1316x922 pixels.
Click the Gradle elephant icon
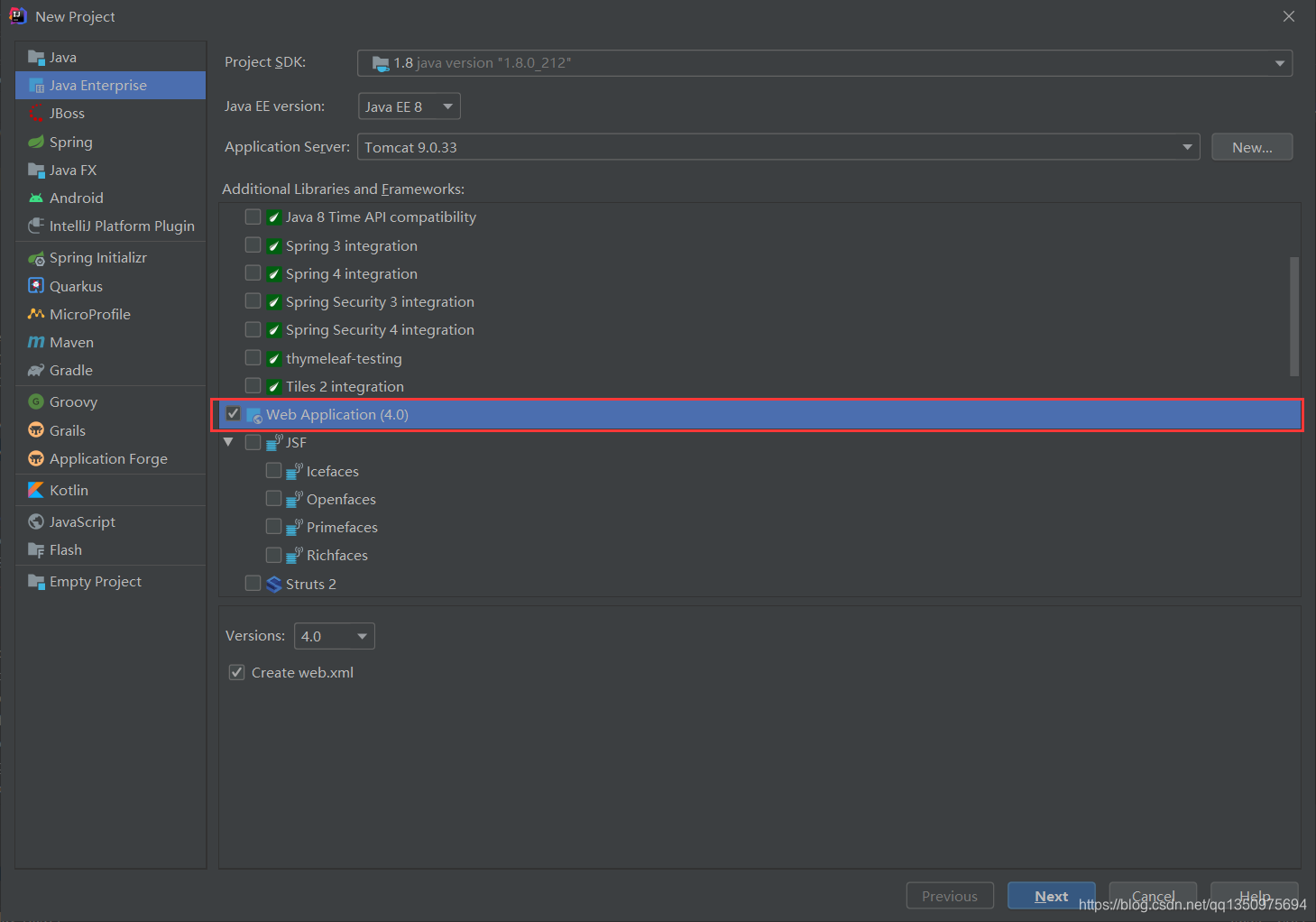[36, 370]
